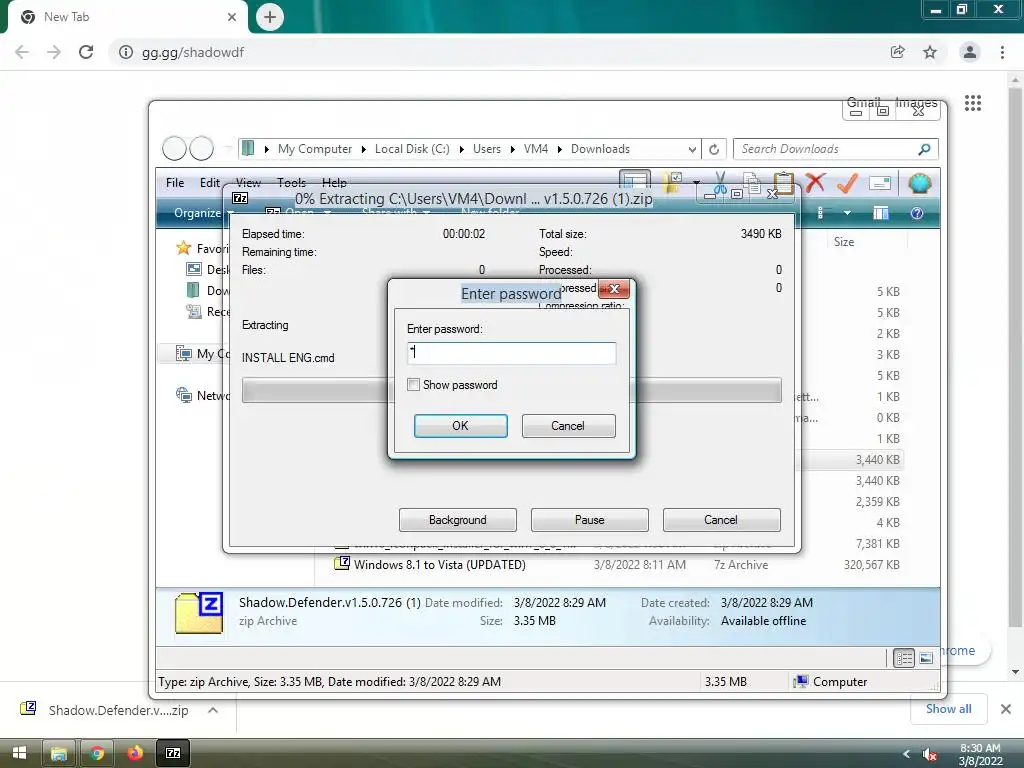Select the New Tab Chrome tab
1024x768 pixels.
(x=129, y=17)
